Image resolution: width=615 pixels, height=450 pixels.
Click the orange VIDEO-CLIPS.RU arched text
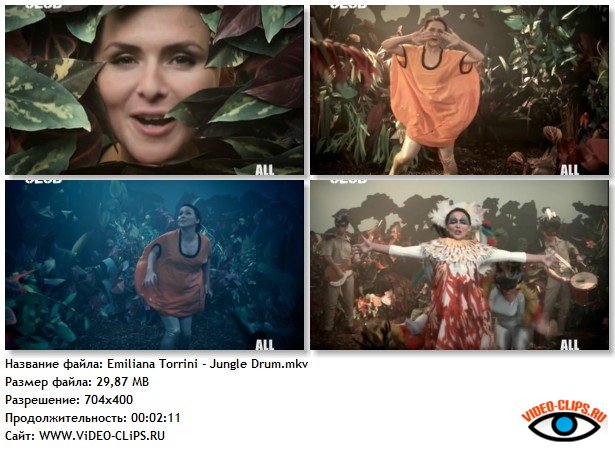pos(565,409)
